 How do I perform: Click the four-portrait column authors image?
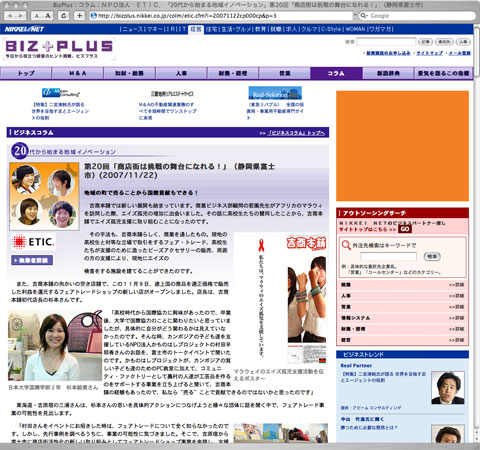(44, 196)
